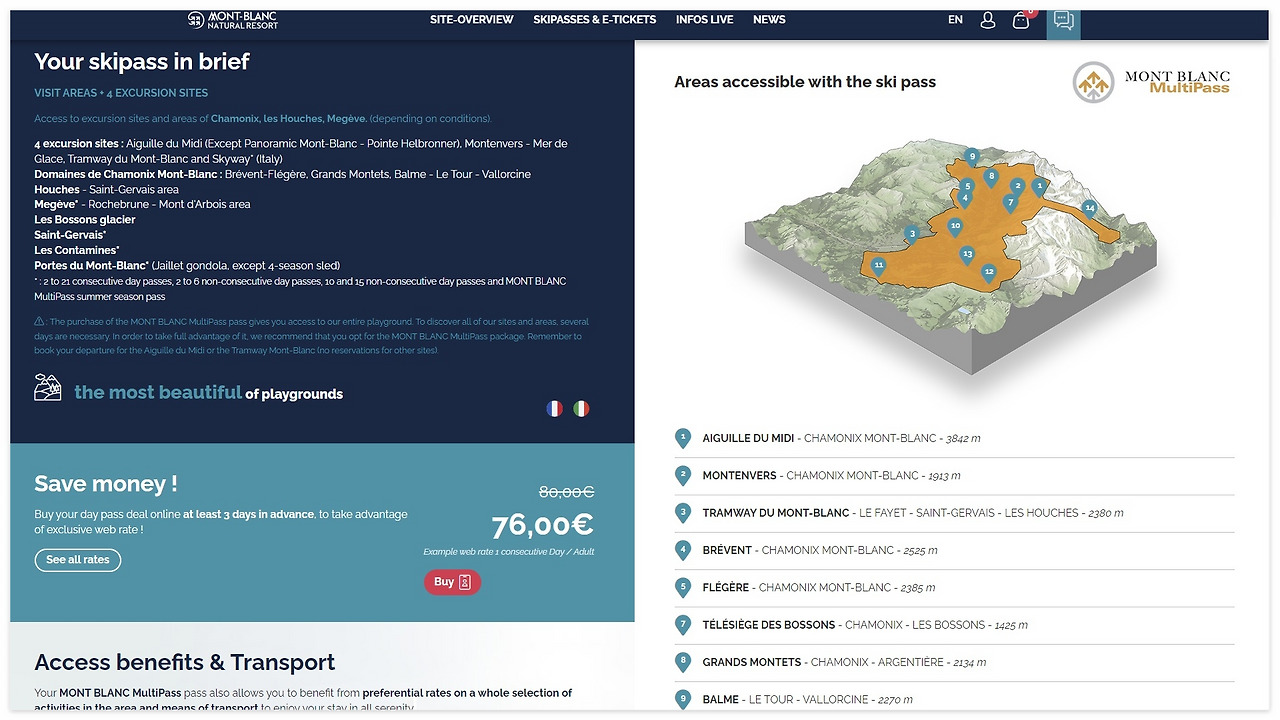Select GRANDS MONTETS in the areas list

pyautogui.click(x=752, y=662)
